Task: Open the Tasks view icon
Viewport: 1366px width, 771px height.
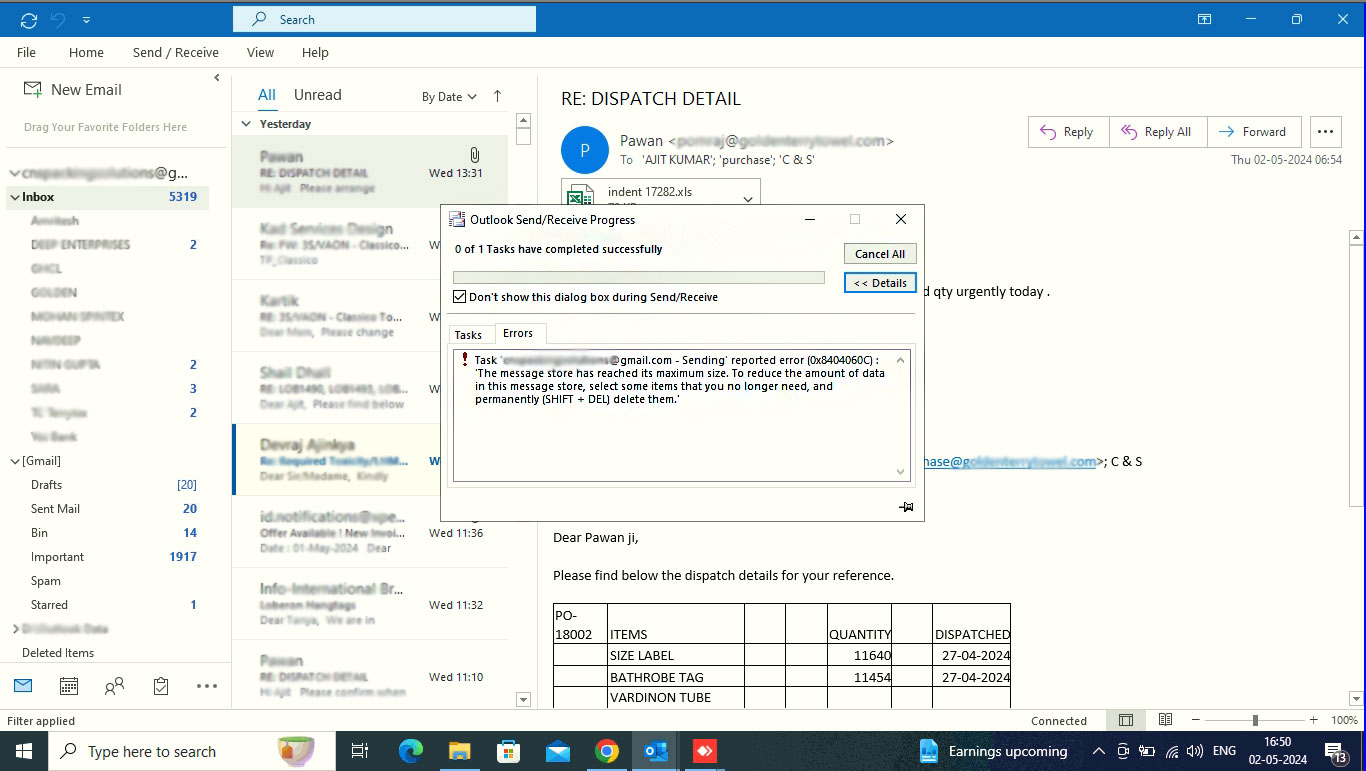Action: [x=159, y=686]
